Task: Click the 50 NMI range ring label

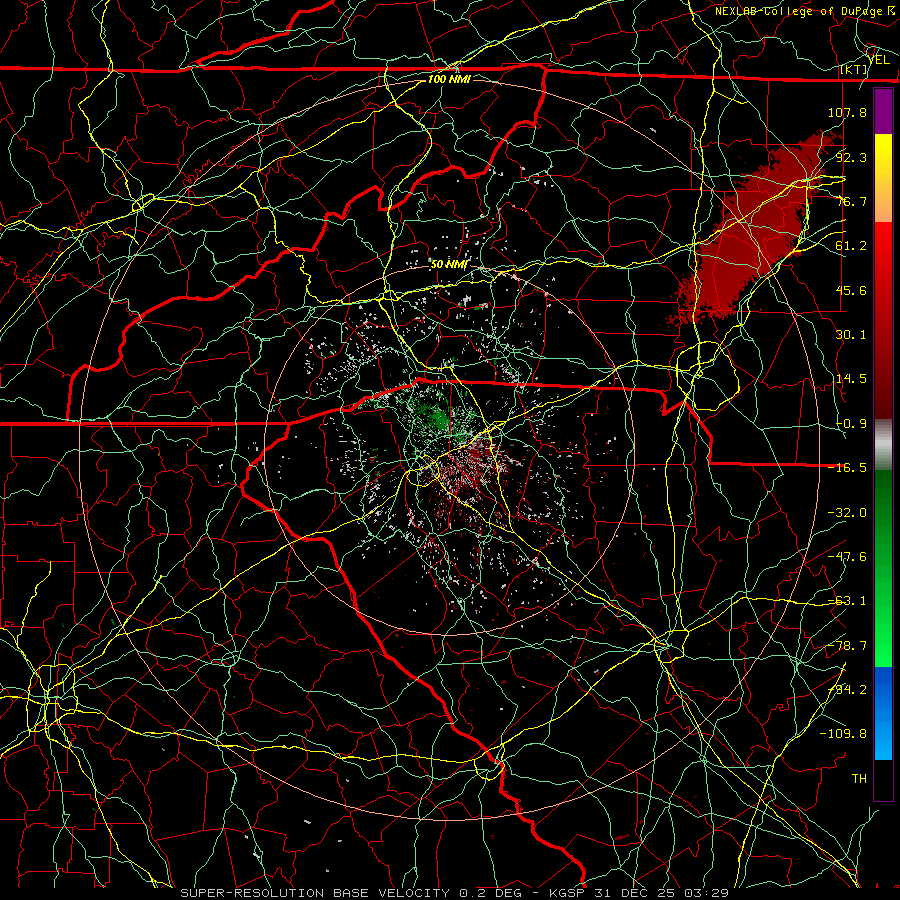Action: click(x=448, y=264)
